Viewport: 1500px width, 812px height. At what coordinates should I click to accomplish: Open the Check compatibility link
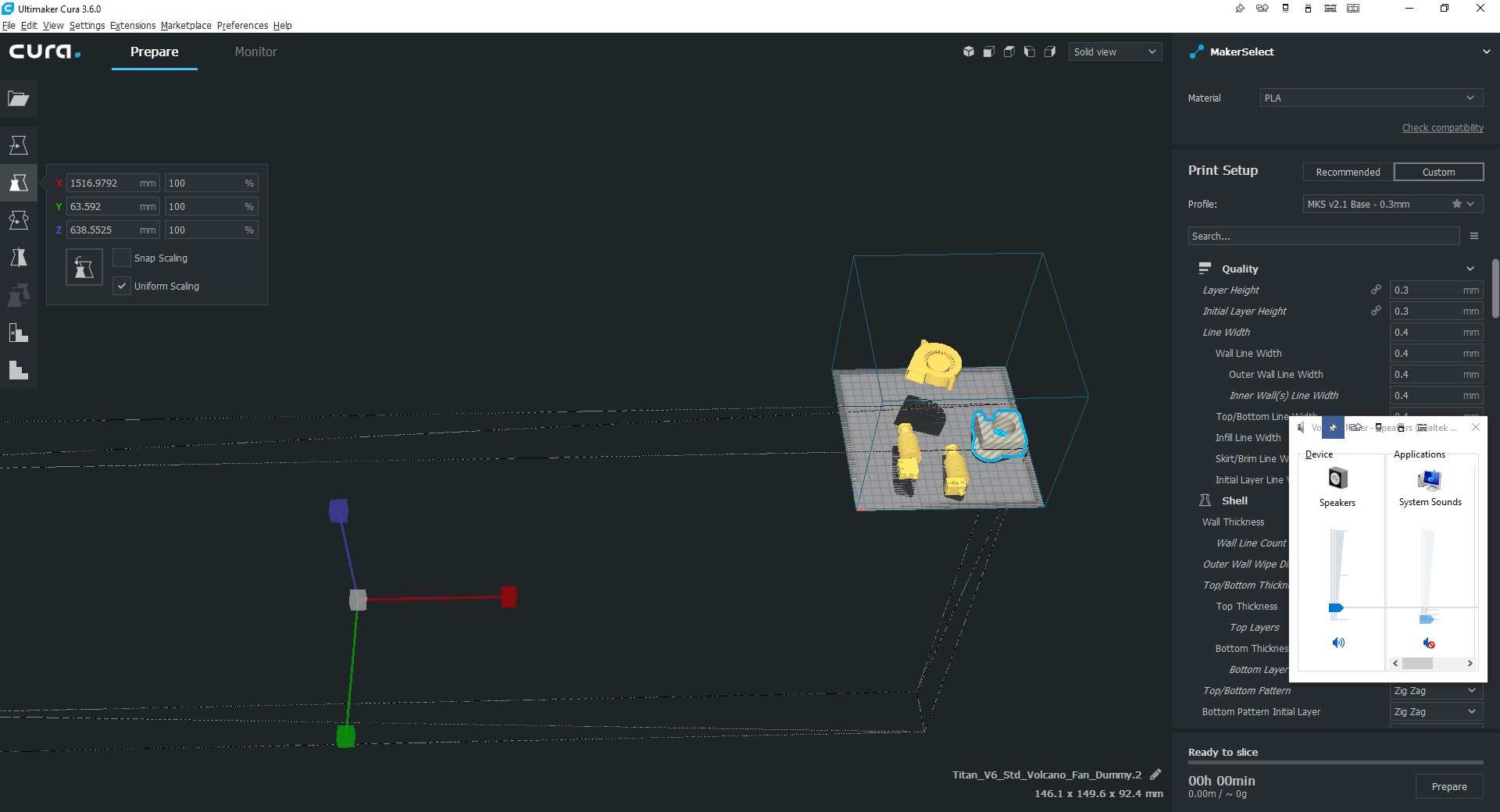1442,127
